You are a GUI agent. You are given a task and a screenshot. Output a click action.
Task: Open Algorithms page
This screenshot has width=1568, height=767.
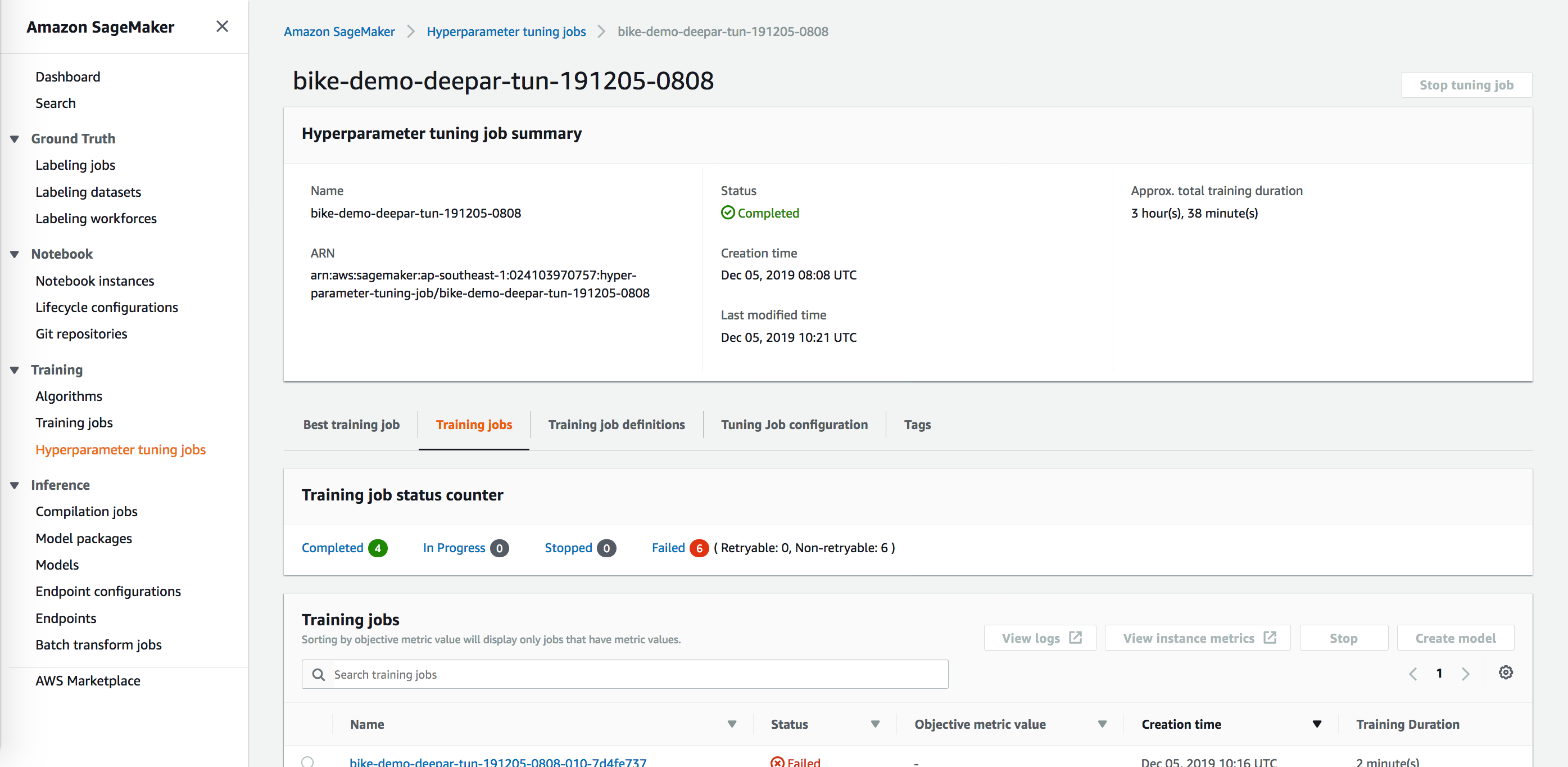pos(69,396)
